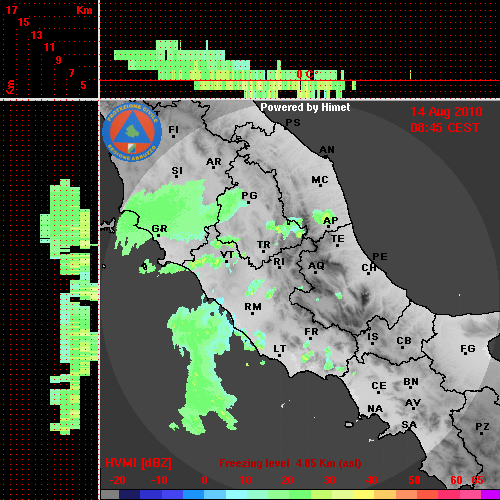Click the 08:45 CEST time label

(x=445, y=128)
